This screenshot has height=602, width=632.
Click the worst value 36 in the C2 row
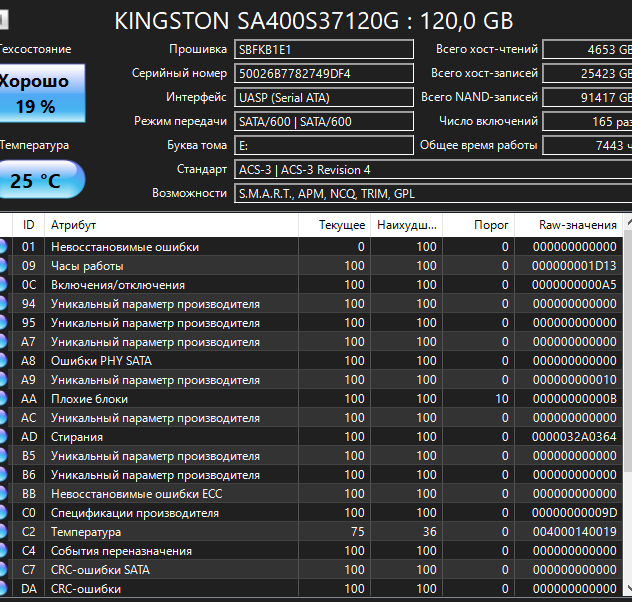[430, 532]
